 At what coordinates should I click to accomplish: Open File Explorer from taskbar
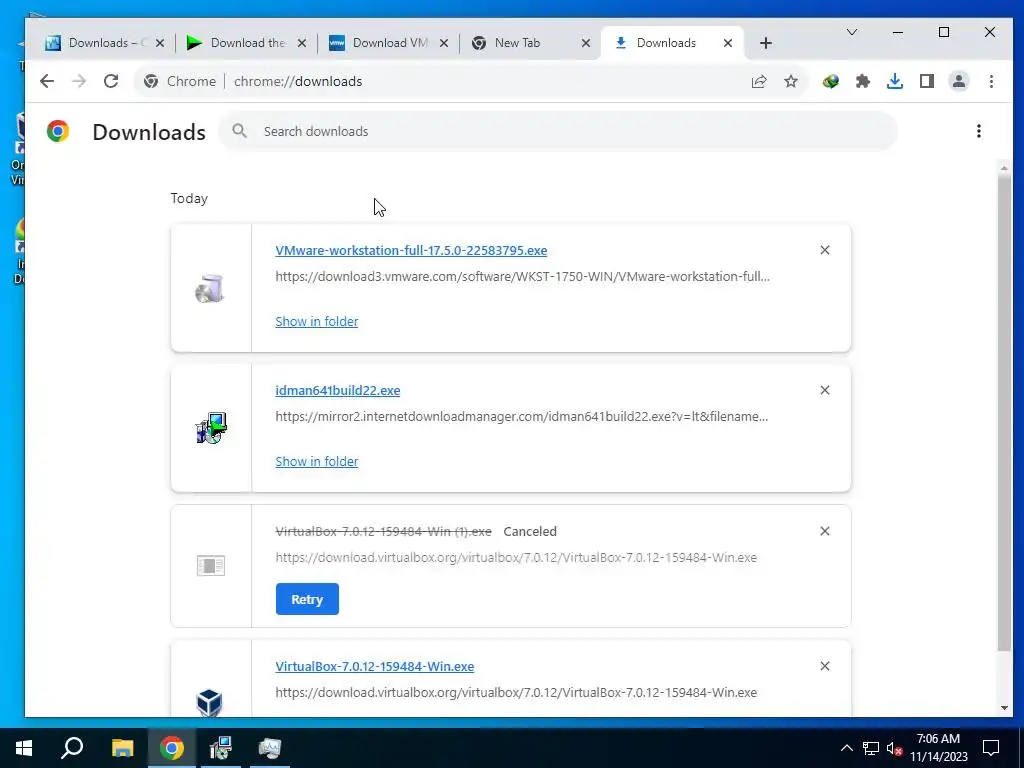click(122, 748)
